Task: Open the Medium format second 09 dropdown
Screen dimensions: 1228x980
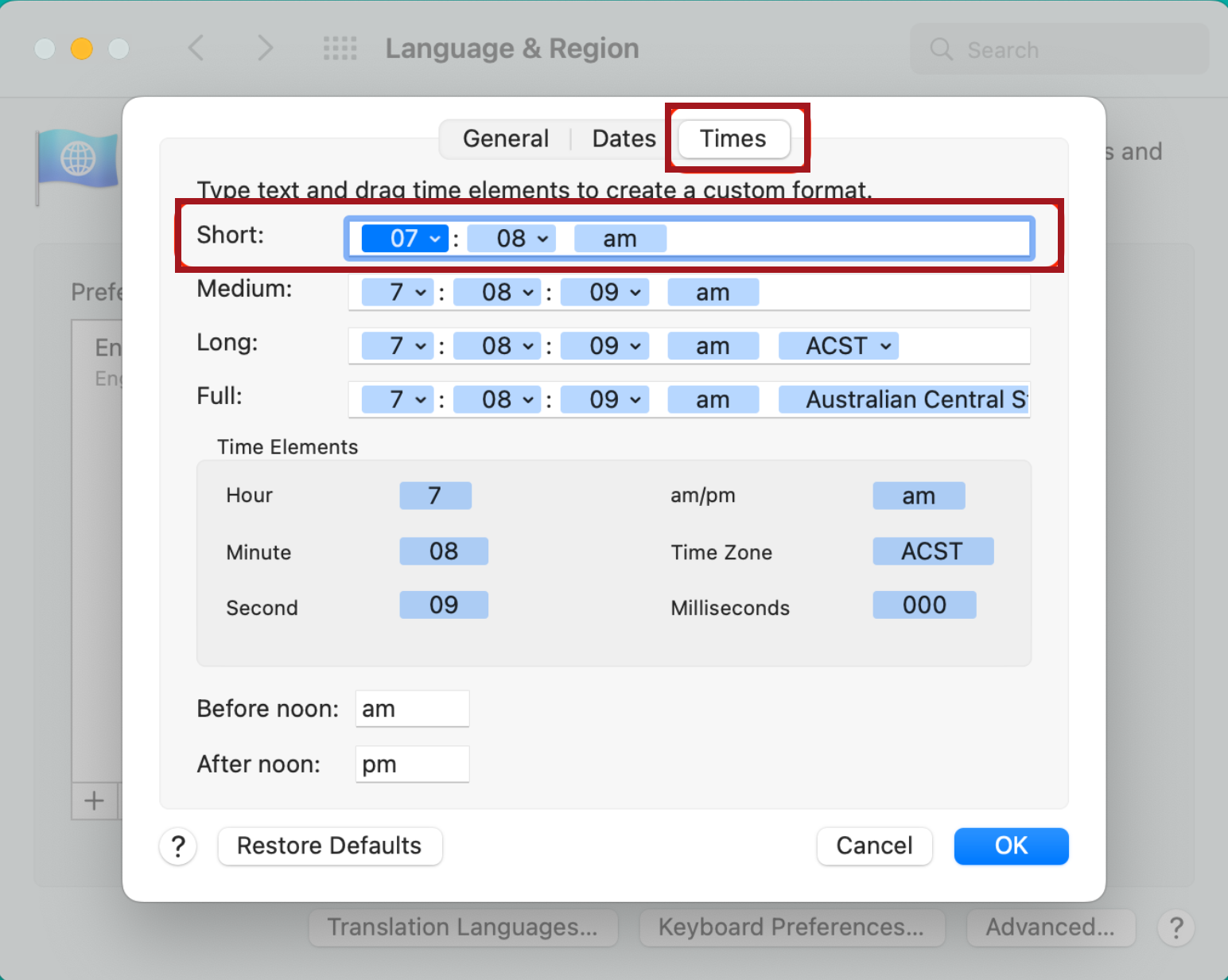Action: [x=604, y=292]
